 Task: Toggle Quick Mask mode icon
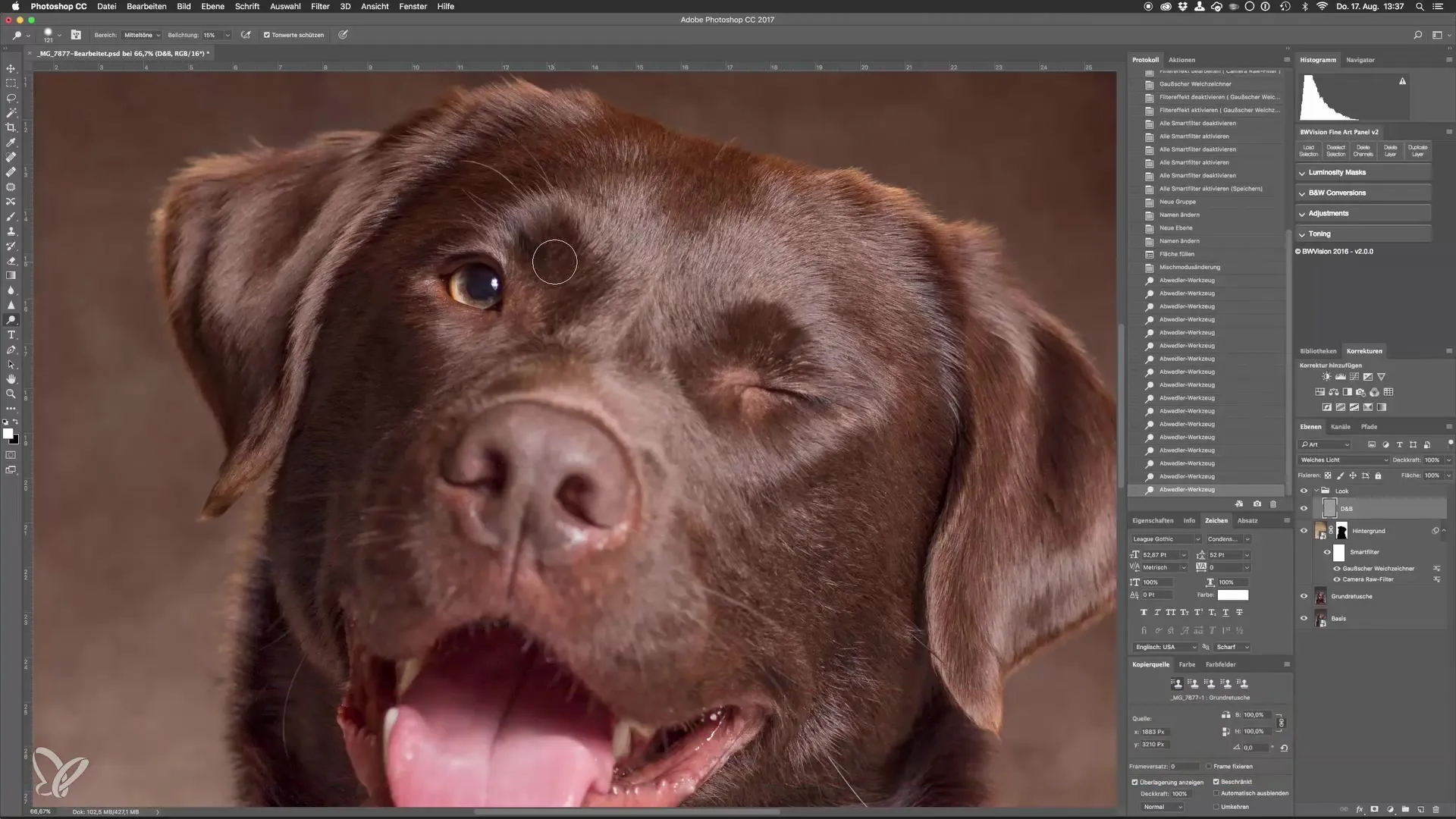(x=11, y=455)
